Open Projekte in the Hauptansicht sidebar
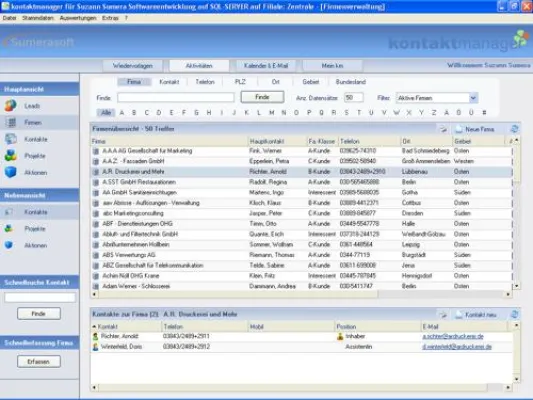The width and height of the screenshot is (533, 400). [35, 156]
